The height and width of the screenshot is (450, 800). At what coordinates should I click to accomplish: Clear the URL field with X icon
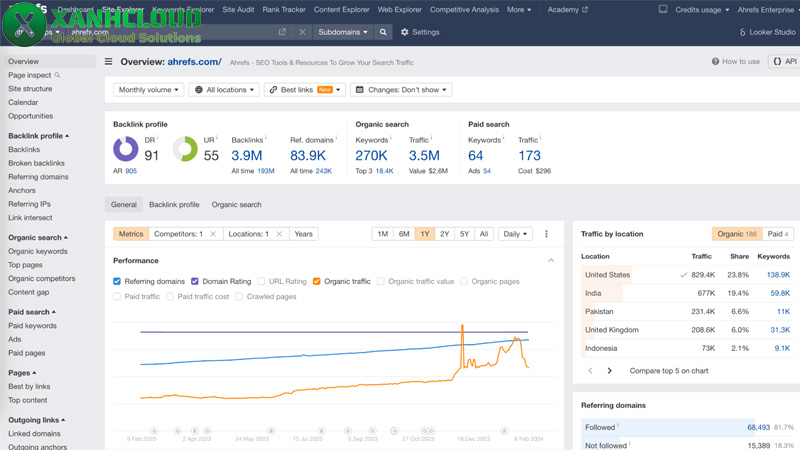[302, 32]
